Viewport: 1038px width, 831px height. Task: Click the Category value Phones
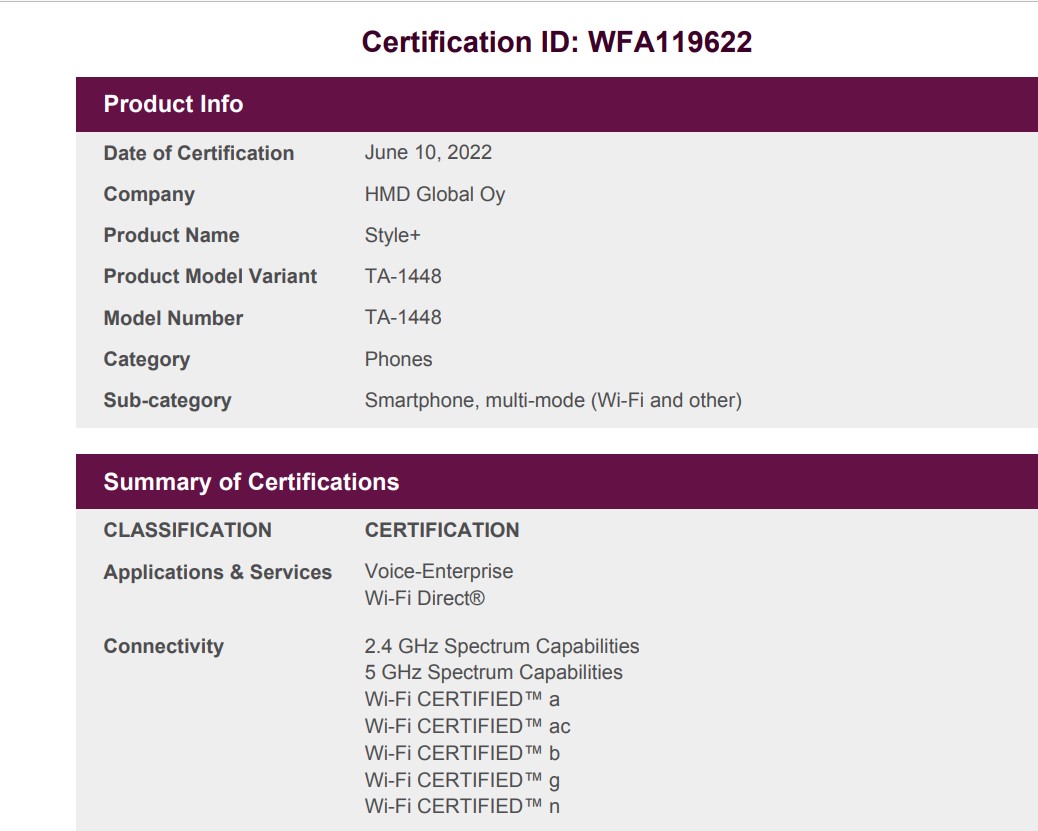point(398,359)
